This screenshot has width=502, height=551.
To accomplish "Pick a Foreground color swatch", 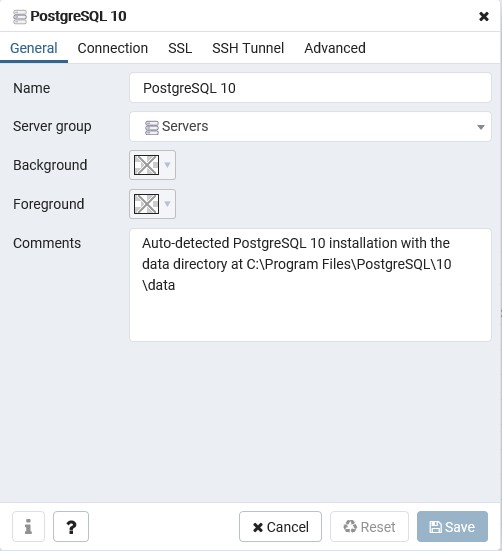I will [146, 204].
